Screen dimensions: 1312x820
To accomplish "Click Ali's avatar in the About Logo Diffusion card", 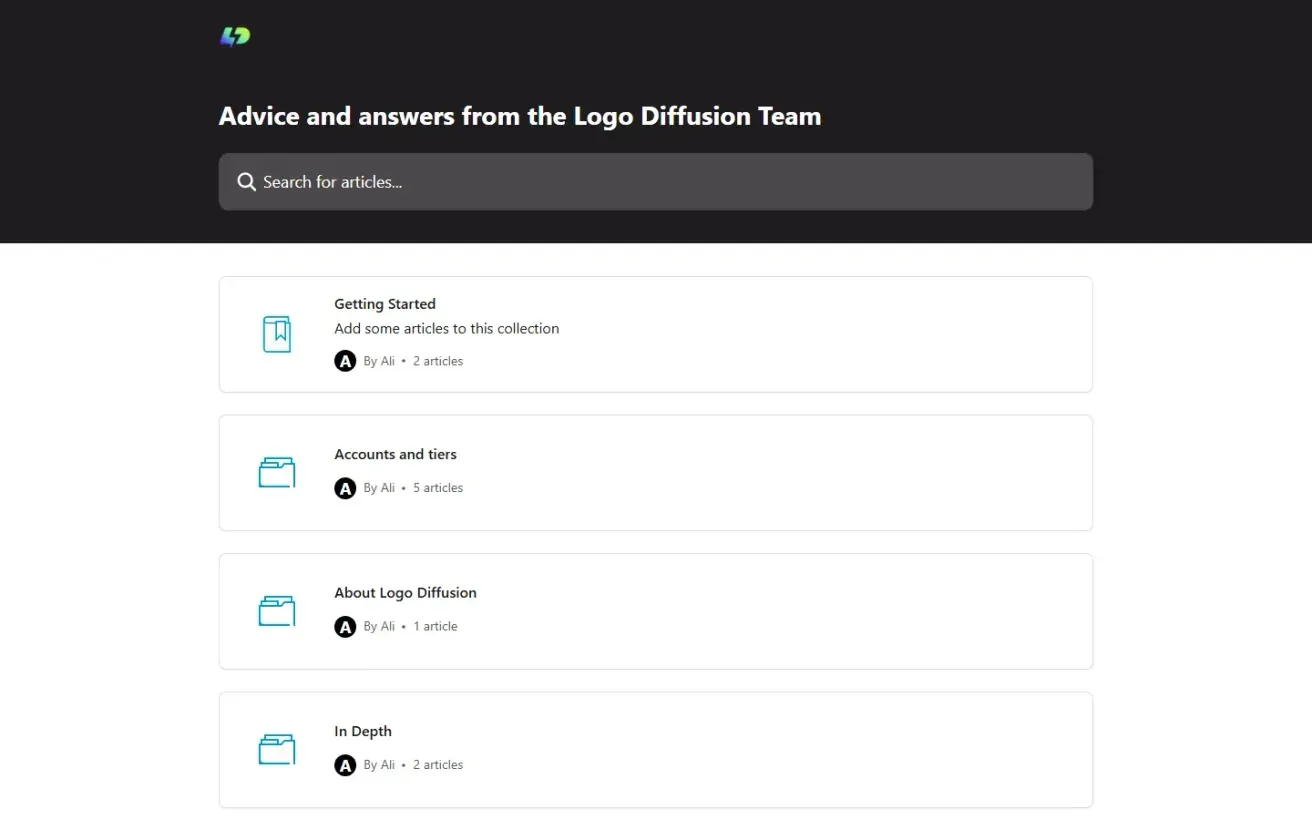I will (x=345, y=627).
